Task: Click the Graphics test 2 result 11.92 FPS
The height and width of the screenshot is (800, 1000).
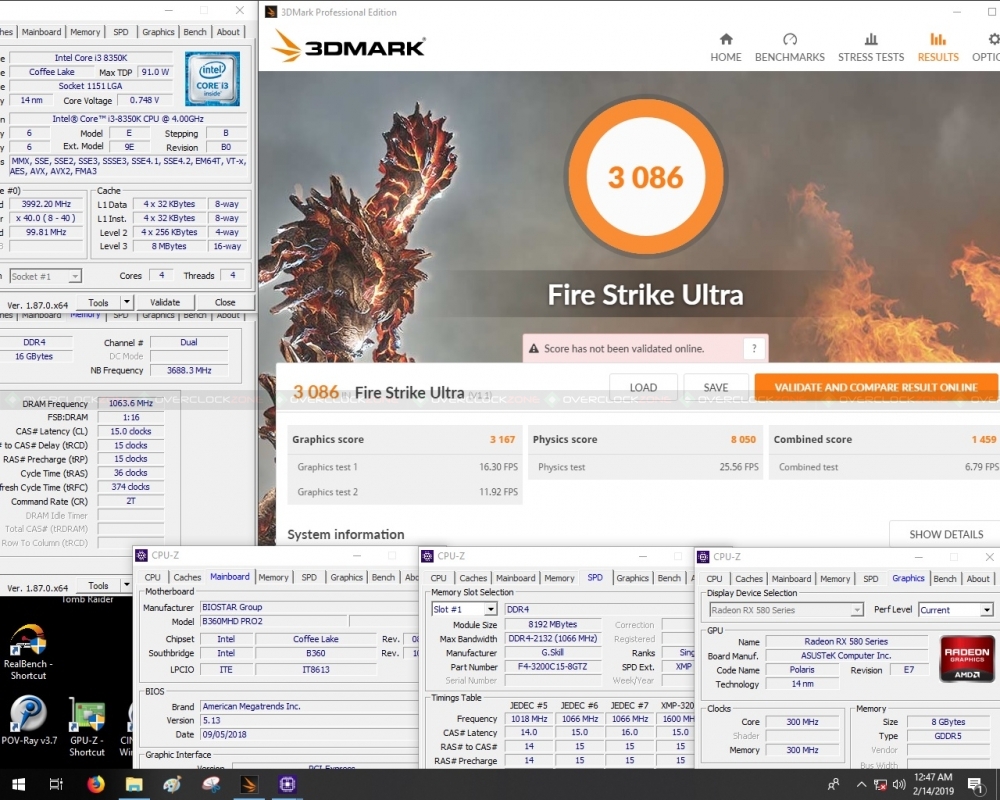Action: [498, 492]
